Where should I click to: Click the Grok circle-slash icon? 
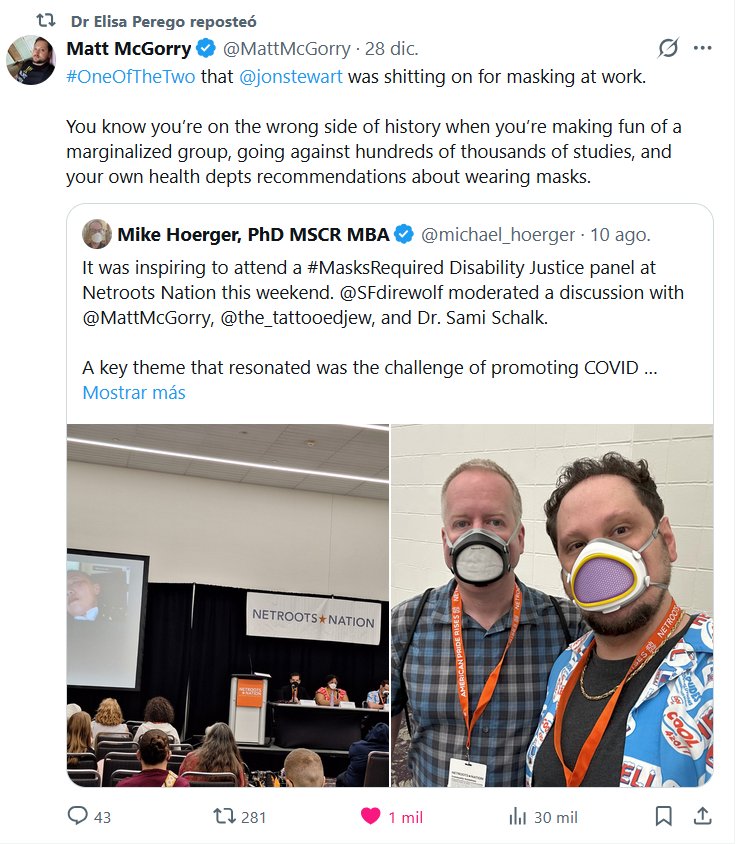pos(668,48)
